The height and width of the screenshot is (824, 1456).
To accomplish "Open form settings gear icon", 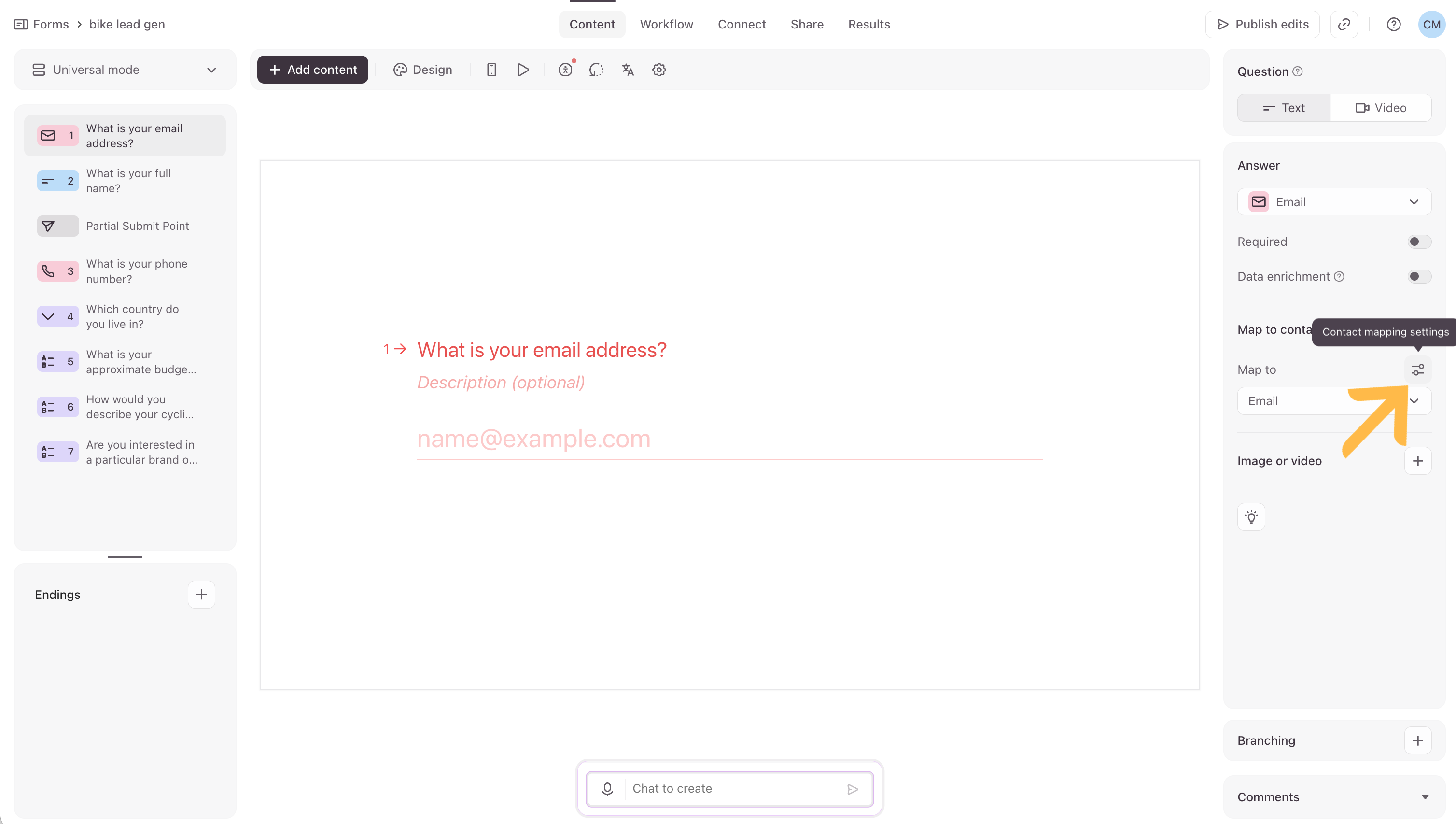I will (658, 70).
